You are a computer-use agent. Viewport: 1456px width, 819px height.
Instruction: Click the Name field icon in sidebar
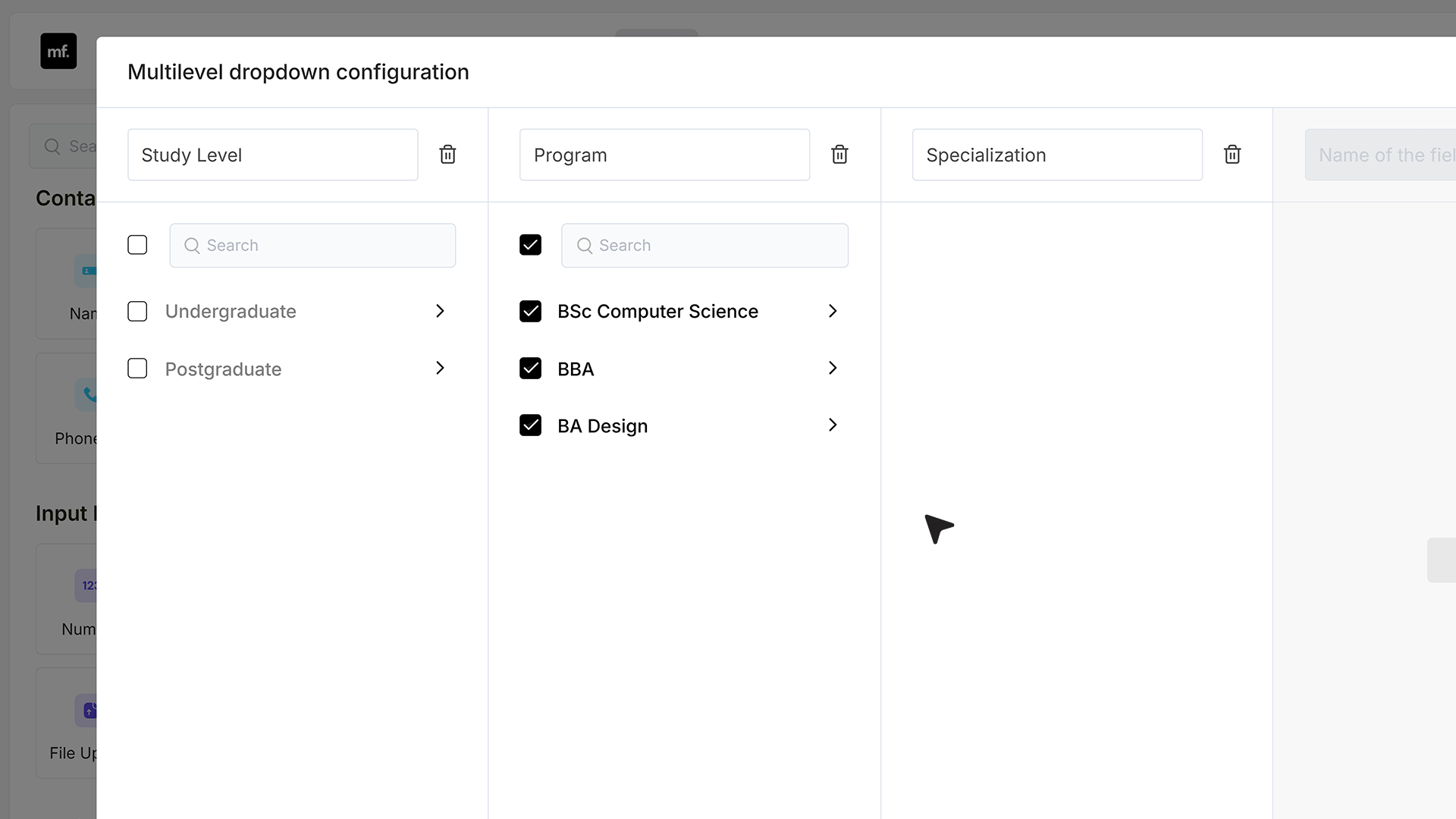tap(86, 271)
